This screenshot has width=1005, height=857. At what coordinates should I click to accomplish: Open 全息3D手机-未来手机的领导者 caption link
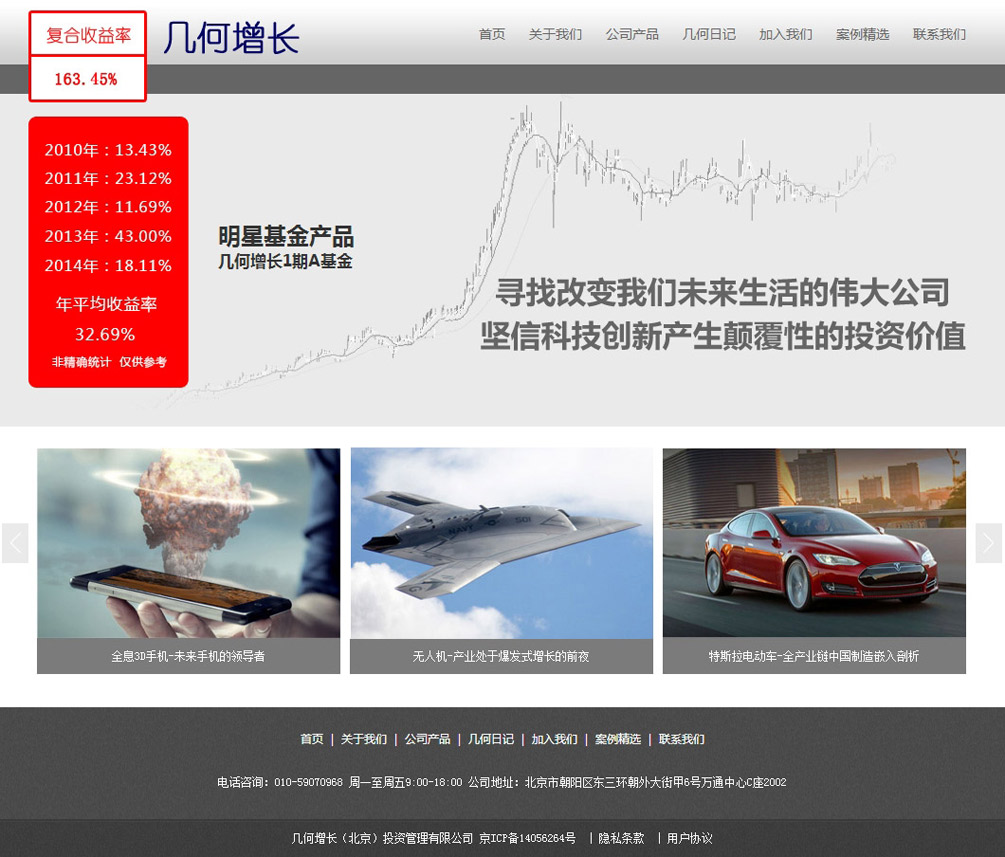click(x=188, y=656)
